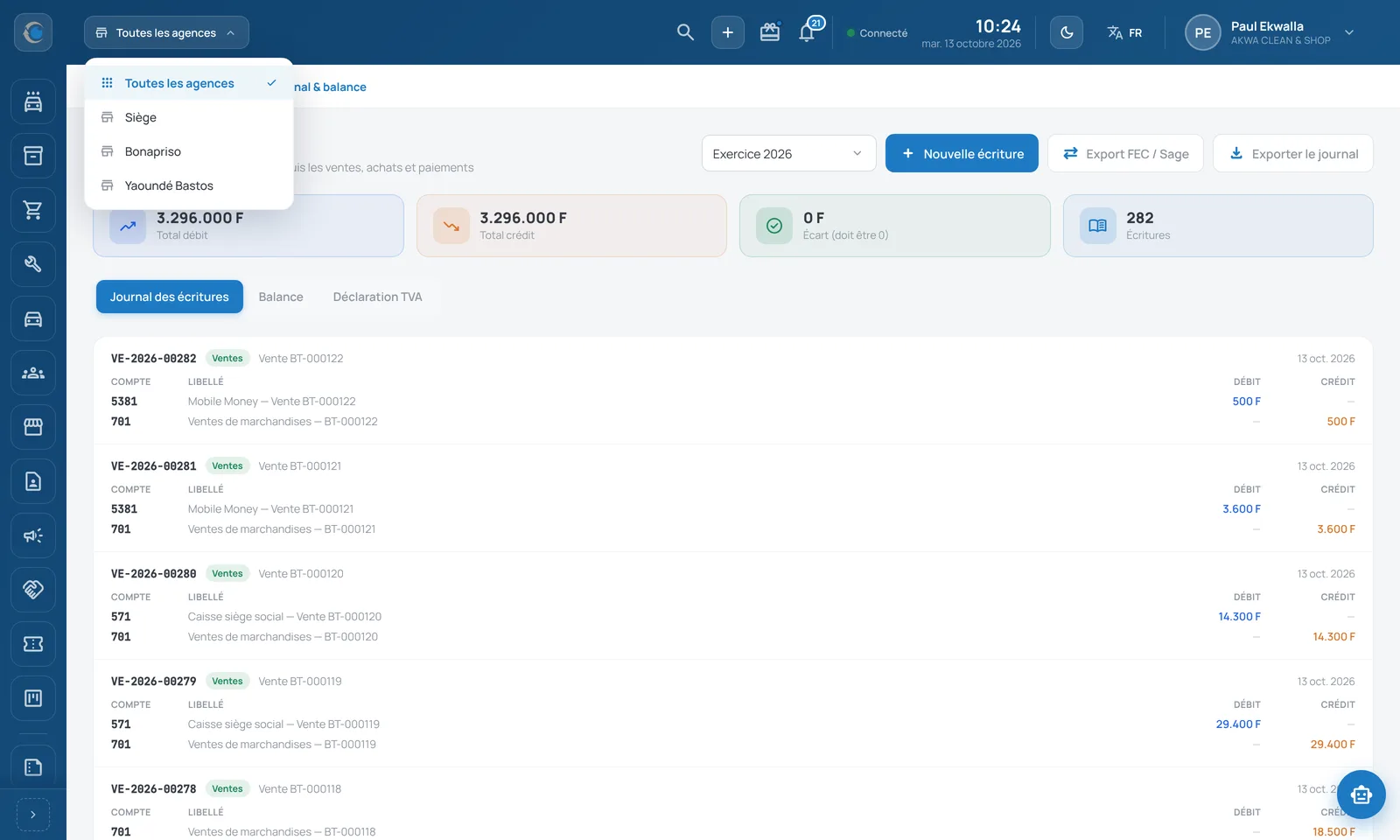Open the vehicle car sidebar icon

pyautogui.click(x=33, y=318)
